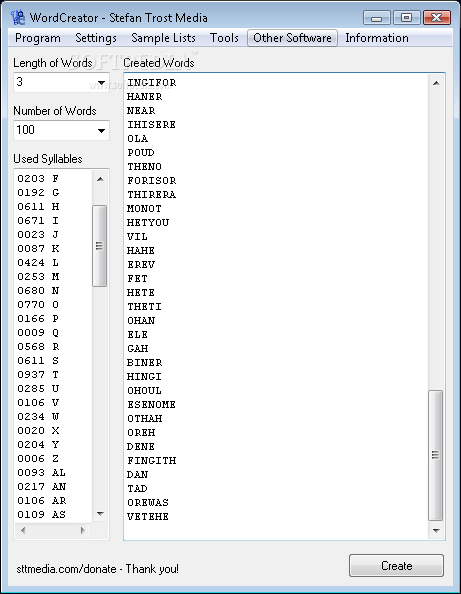Select syllable row 0020 X
461x594 pixels.
(x=38, y=431)
